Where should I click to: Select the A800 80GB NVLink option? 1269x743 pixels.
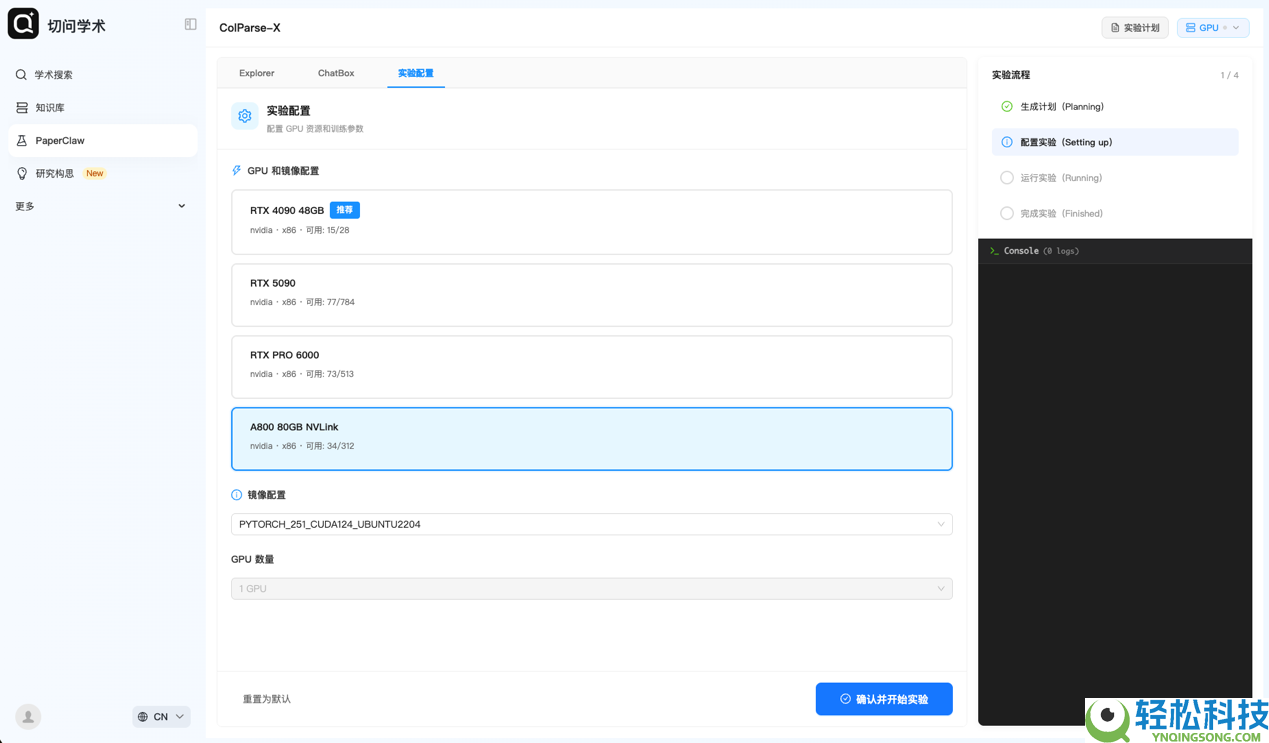click(592, 439)
